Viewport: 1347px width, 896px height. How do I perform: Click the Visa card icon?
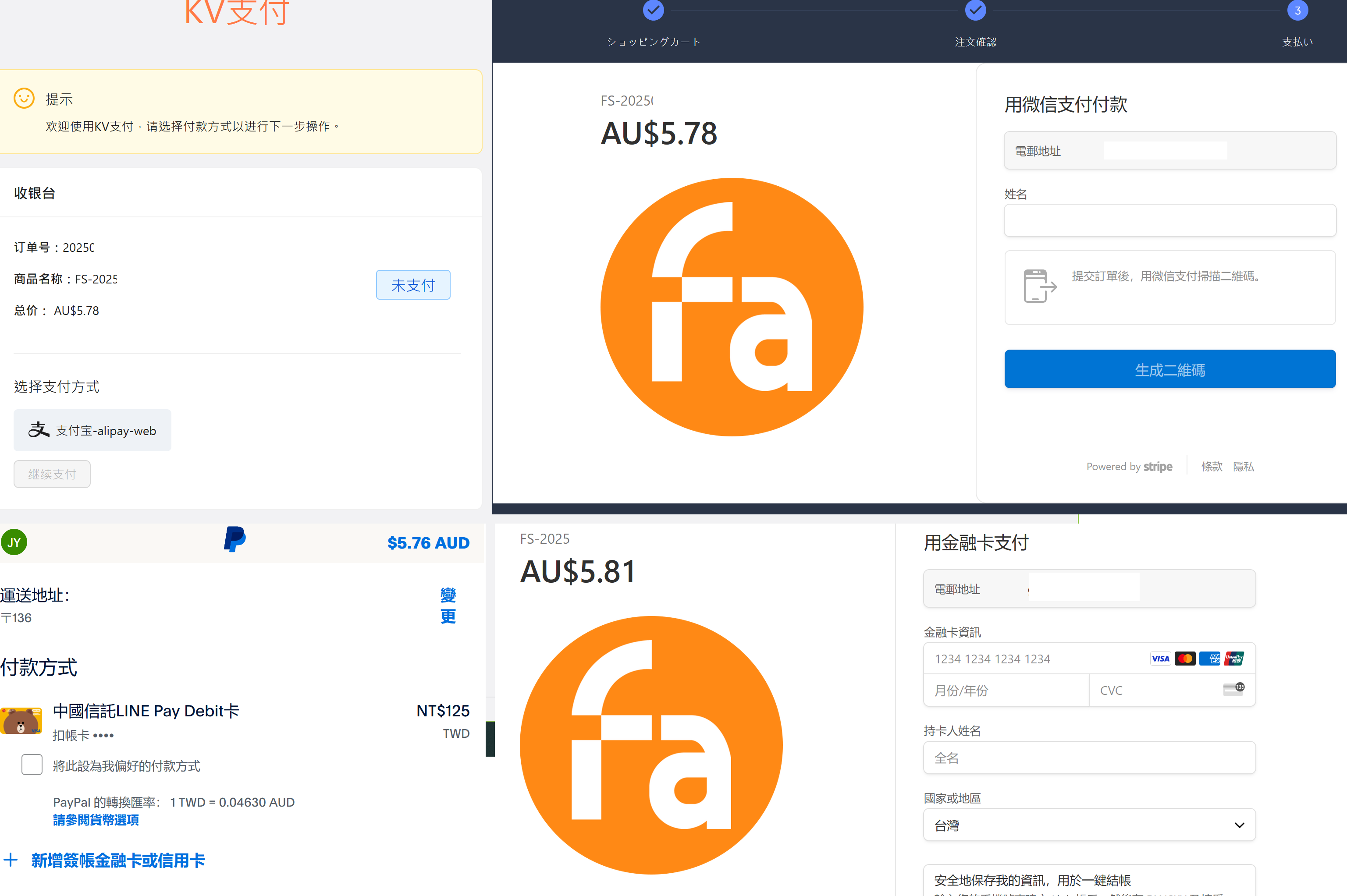tap(1160, 659)
